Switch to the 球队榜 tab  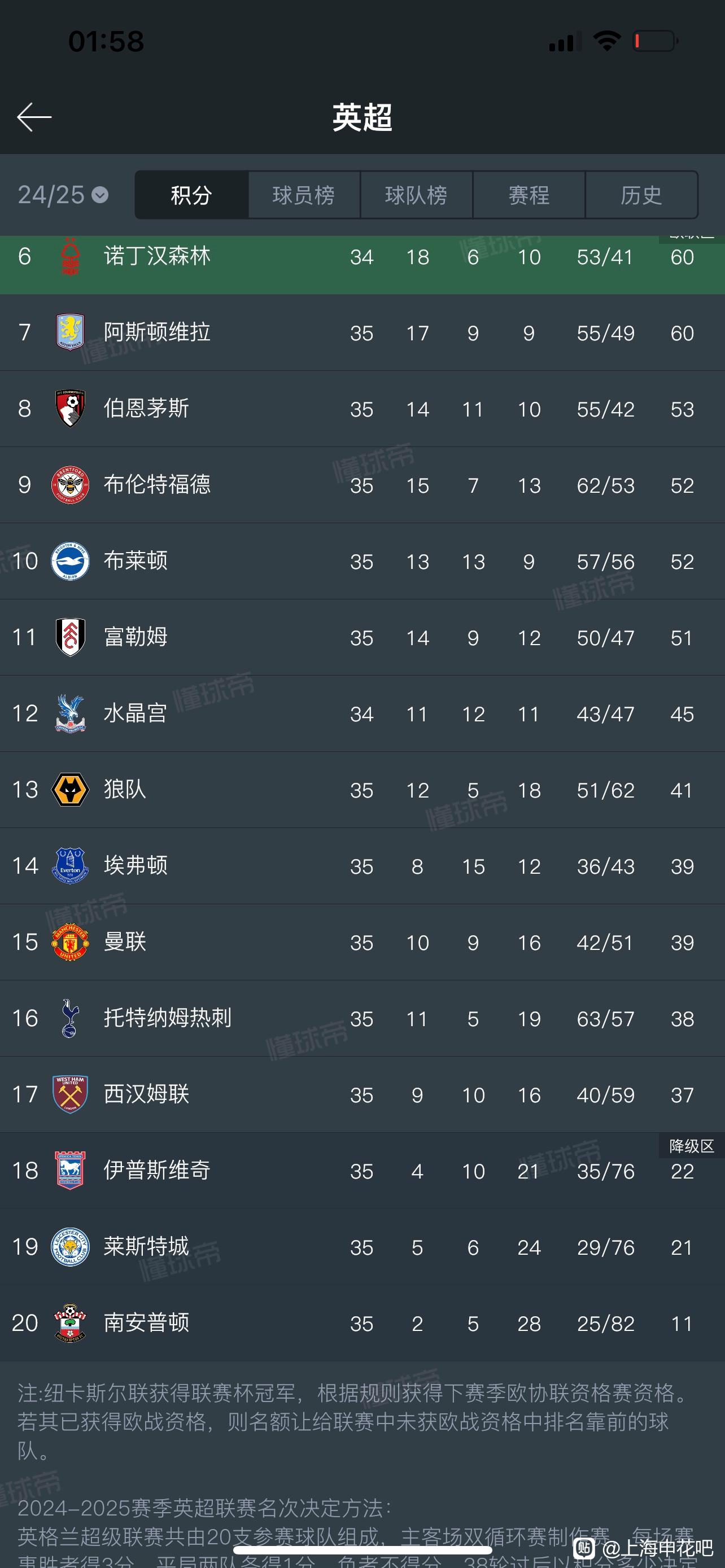(416, 195)
